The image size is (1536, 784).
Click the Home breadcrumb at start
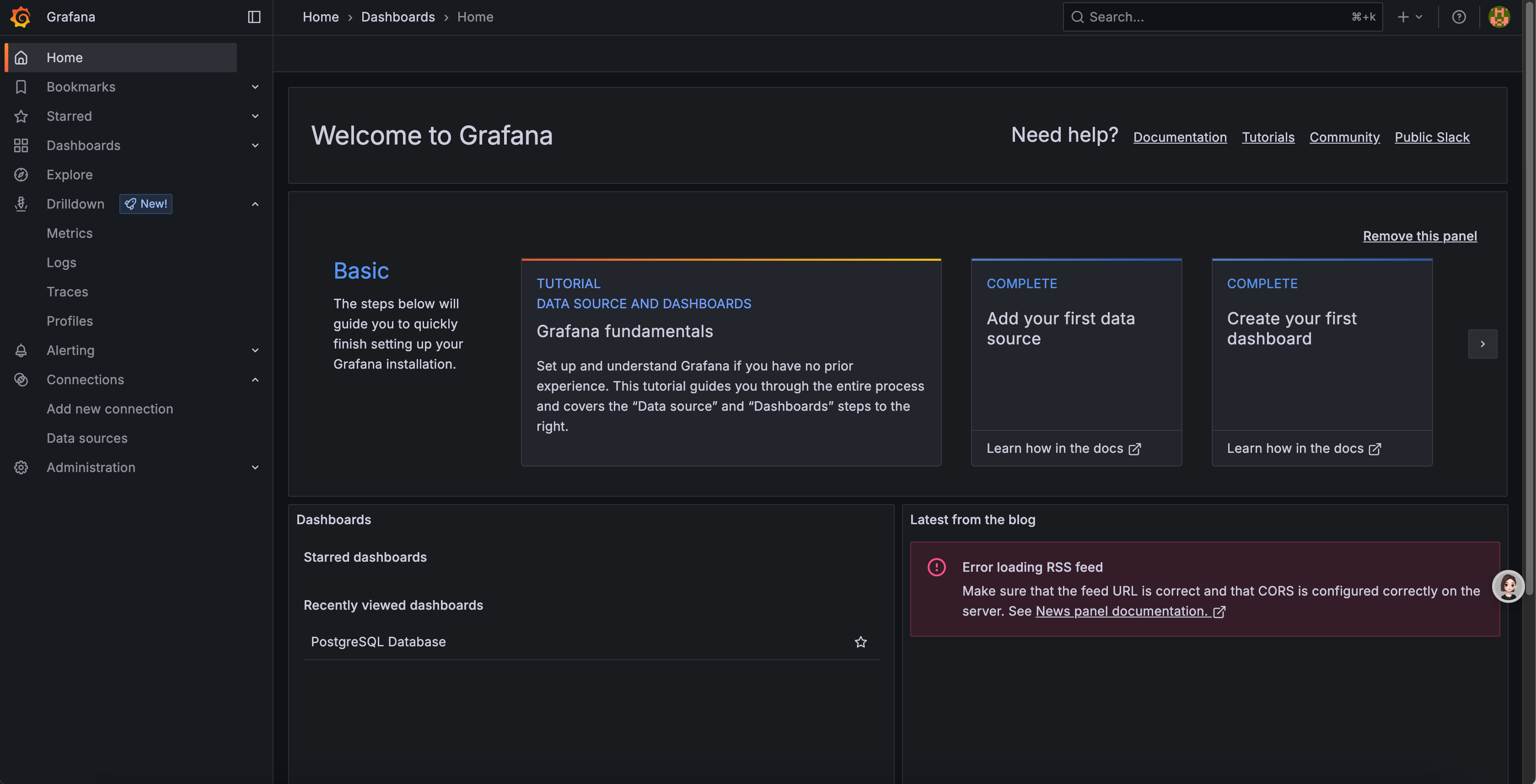point(320,16)
